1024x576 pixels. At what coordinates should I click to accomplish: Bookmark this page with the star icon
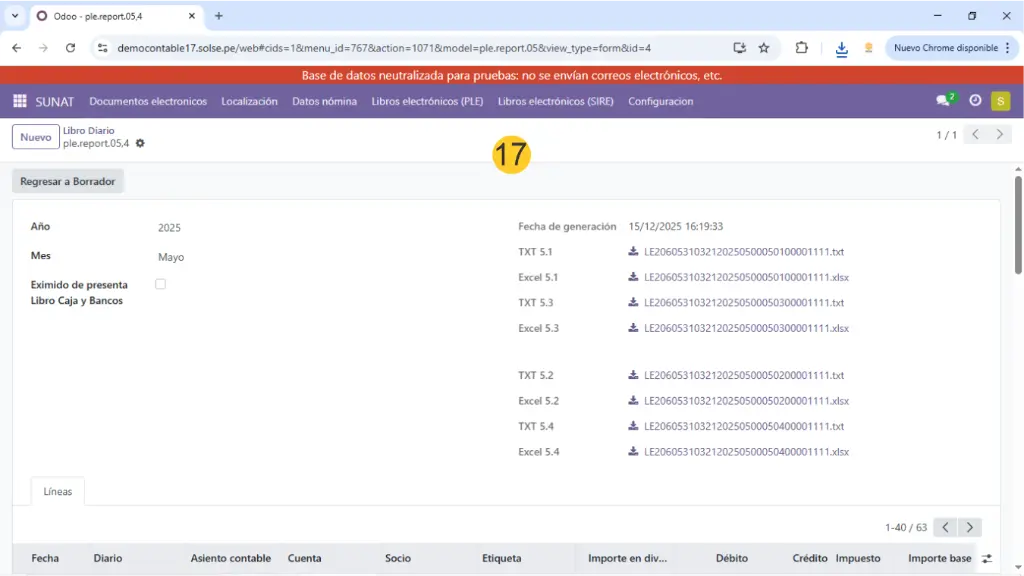(x=764, y=48)
